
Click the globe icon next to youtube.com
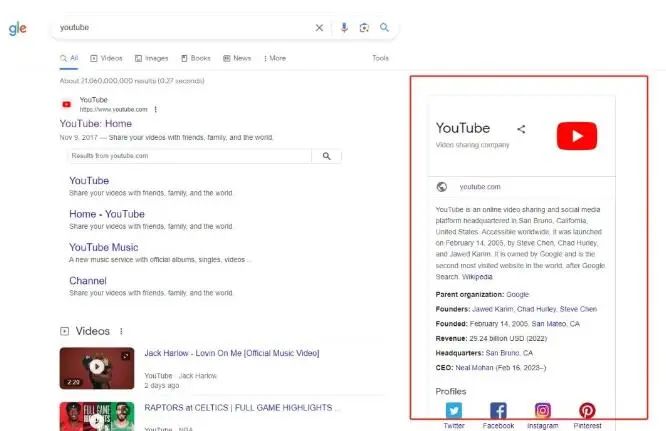pos(442,187)
